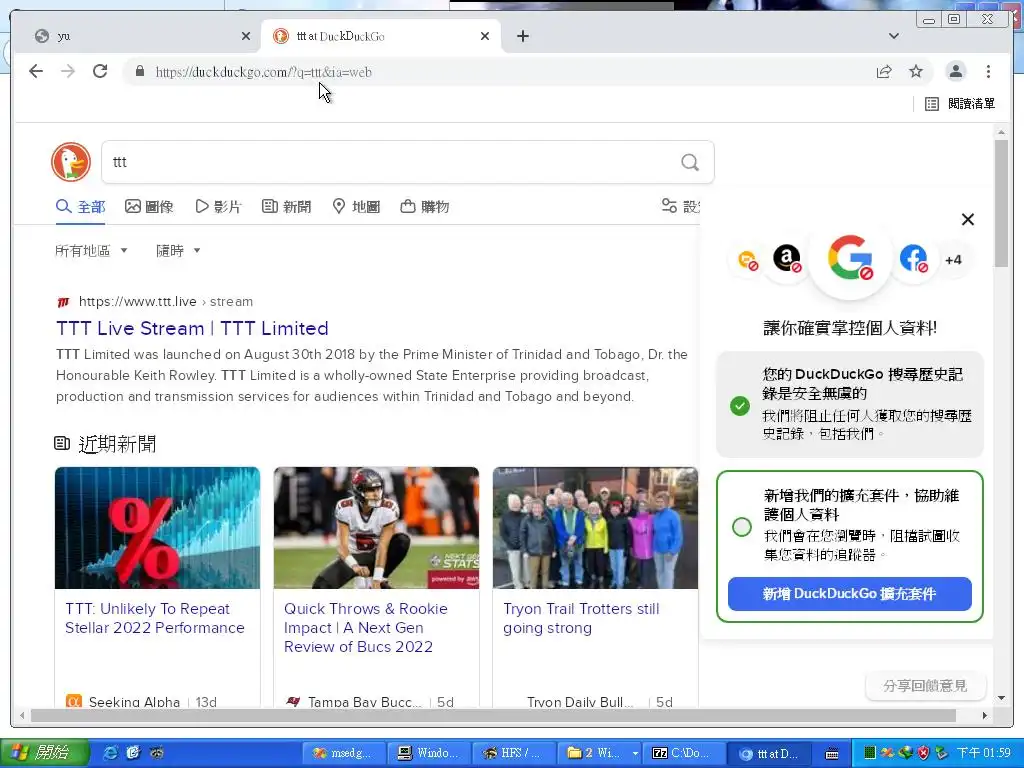Screen dimensions: 1024x768
Task: Click the DuckDuckGo logo
Action: point(71,162)
